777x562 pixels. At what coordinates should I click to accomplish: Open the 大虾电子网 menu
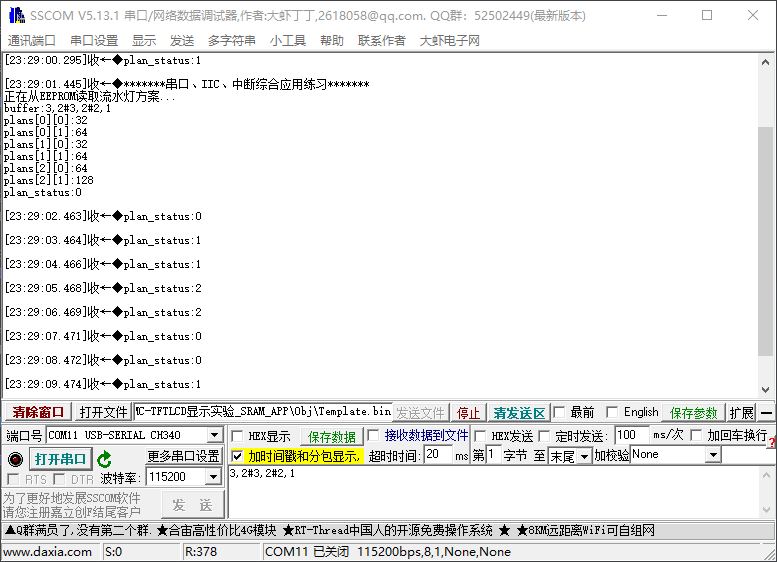click(449, 41)
